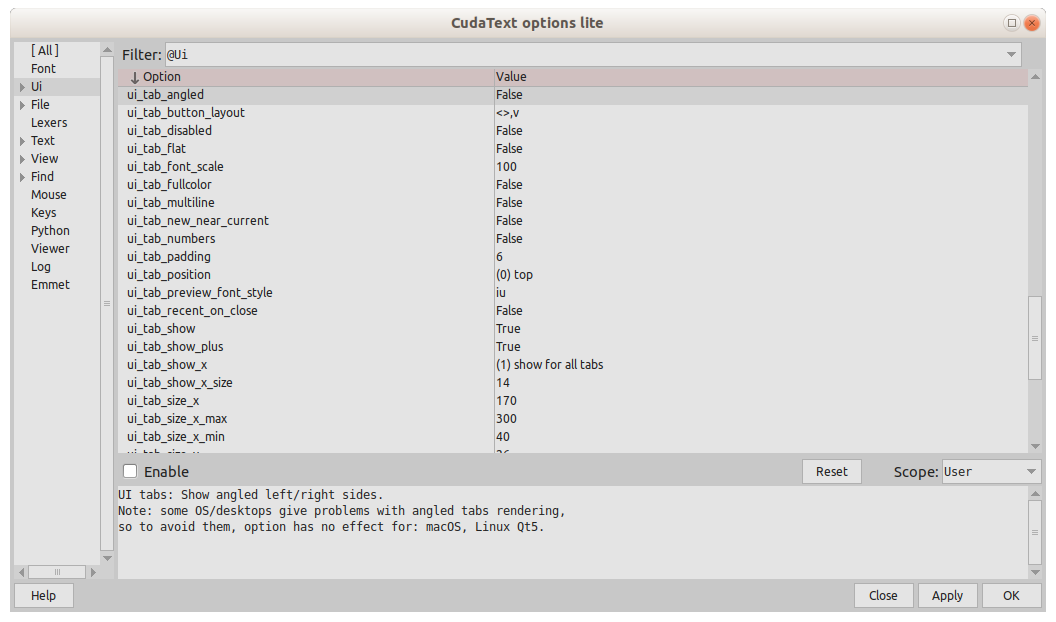1056x622 pixels.
Task: Select the ui_tab_fullcolor option
Action: click(x=169, y=184)
